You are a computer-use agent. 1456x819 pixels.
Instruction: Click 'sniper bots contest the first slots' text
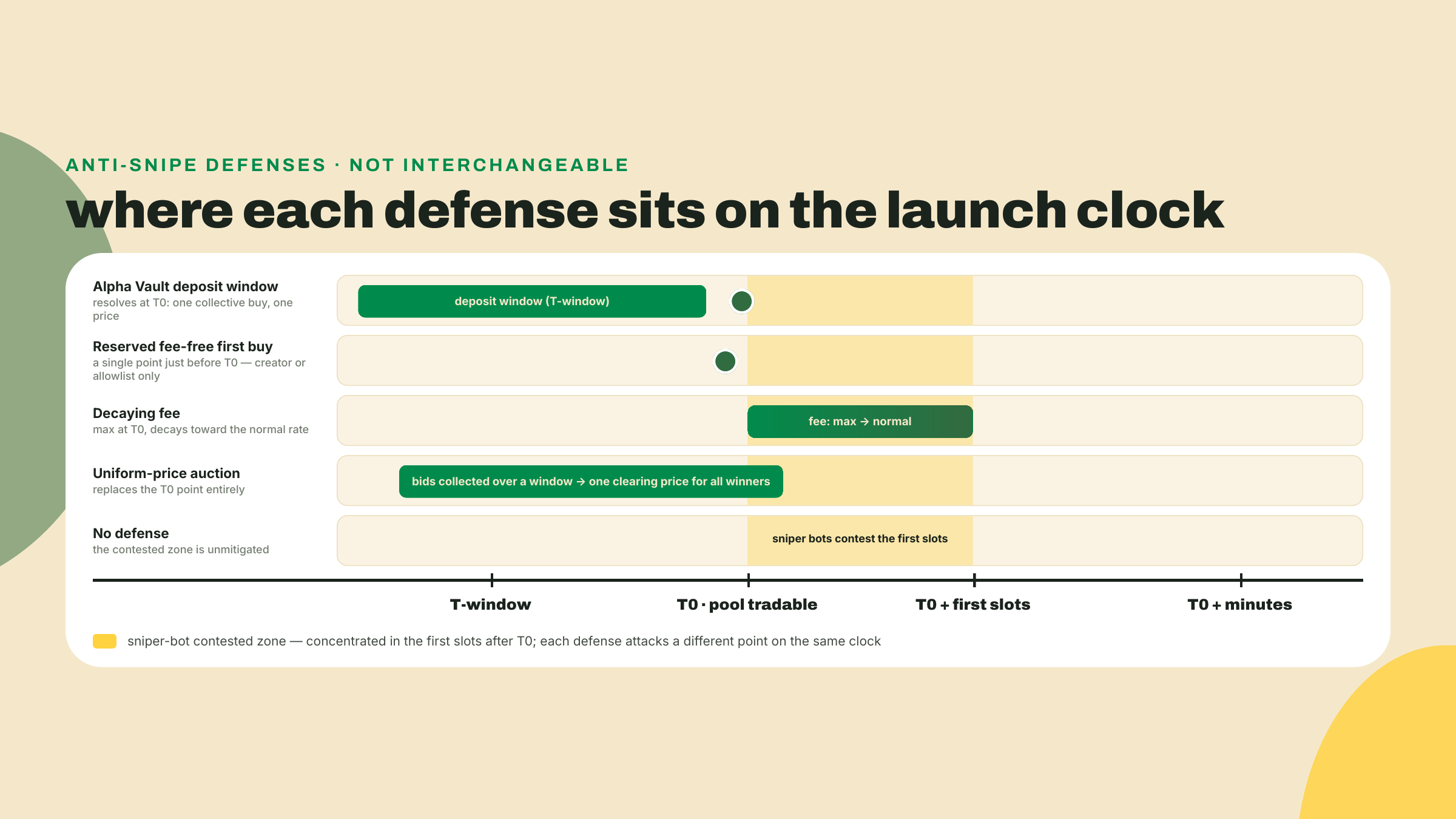(860, 539)
